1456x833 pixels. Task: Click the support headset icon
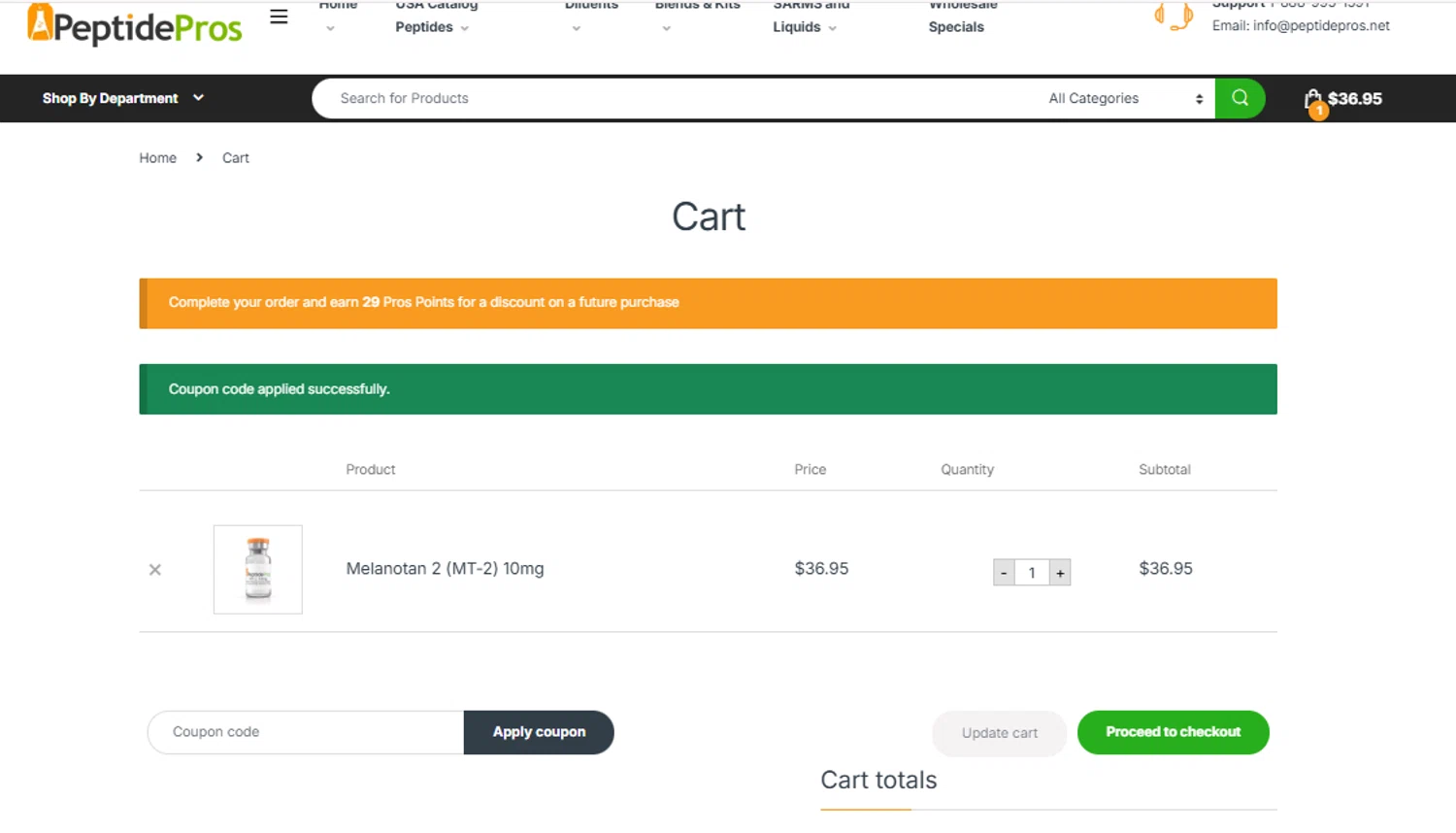pyautogui.click(x=1174, y=17)
